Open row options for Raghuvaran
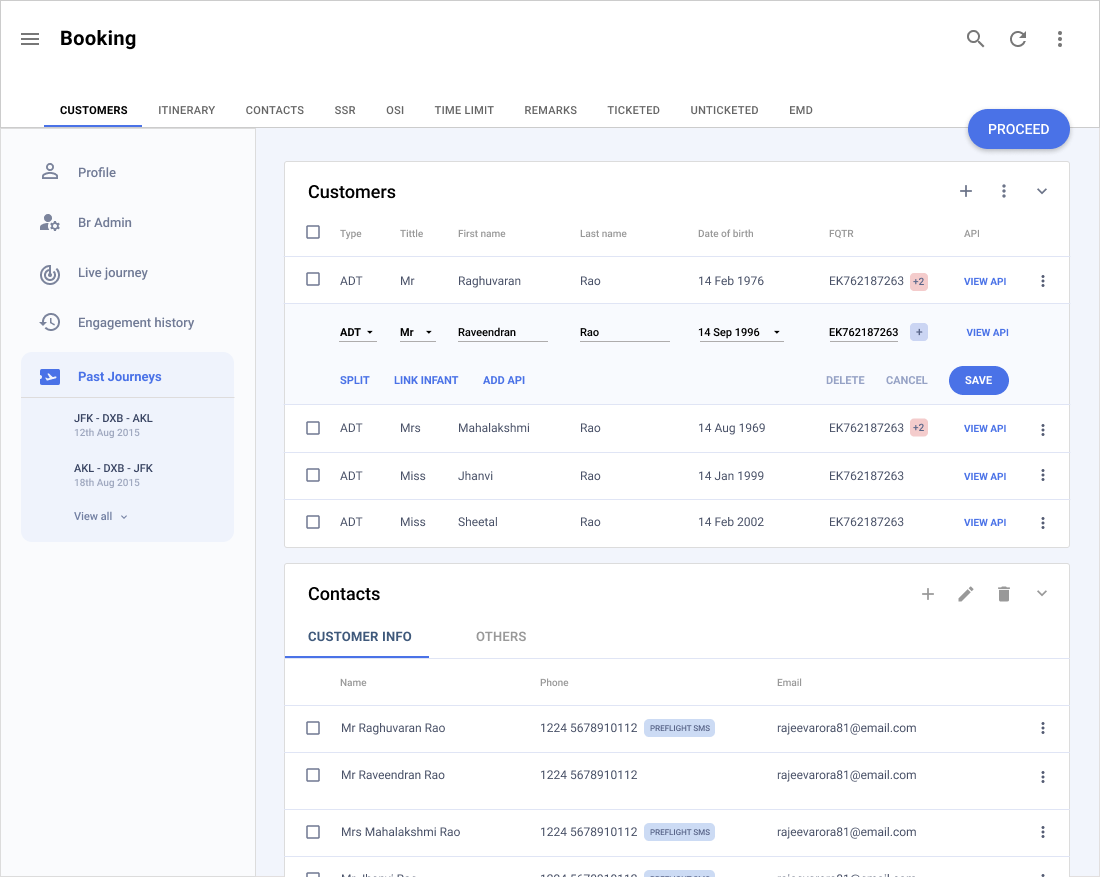The image size is (1100, 877). [1043, 281]
